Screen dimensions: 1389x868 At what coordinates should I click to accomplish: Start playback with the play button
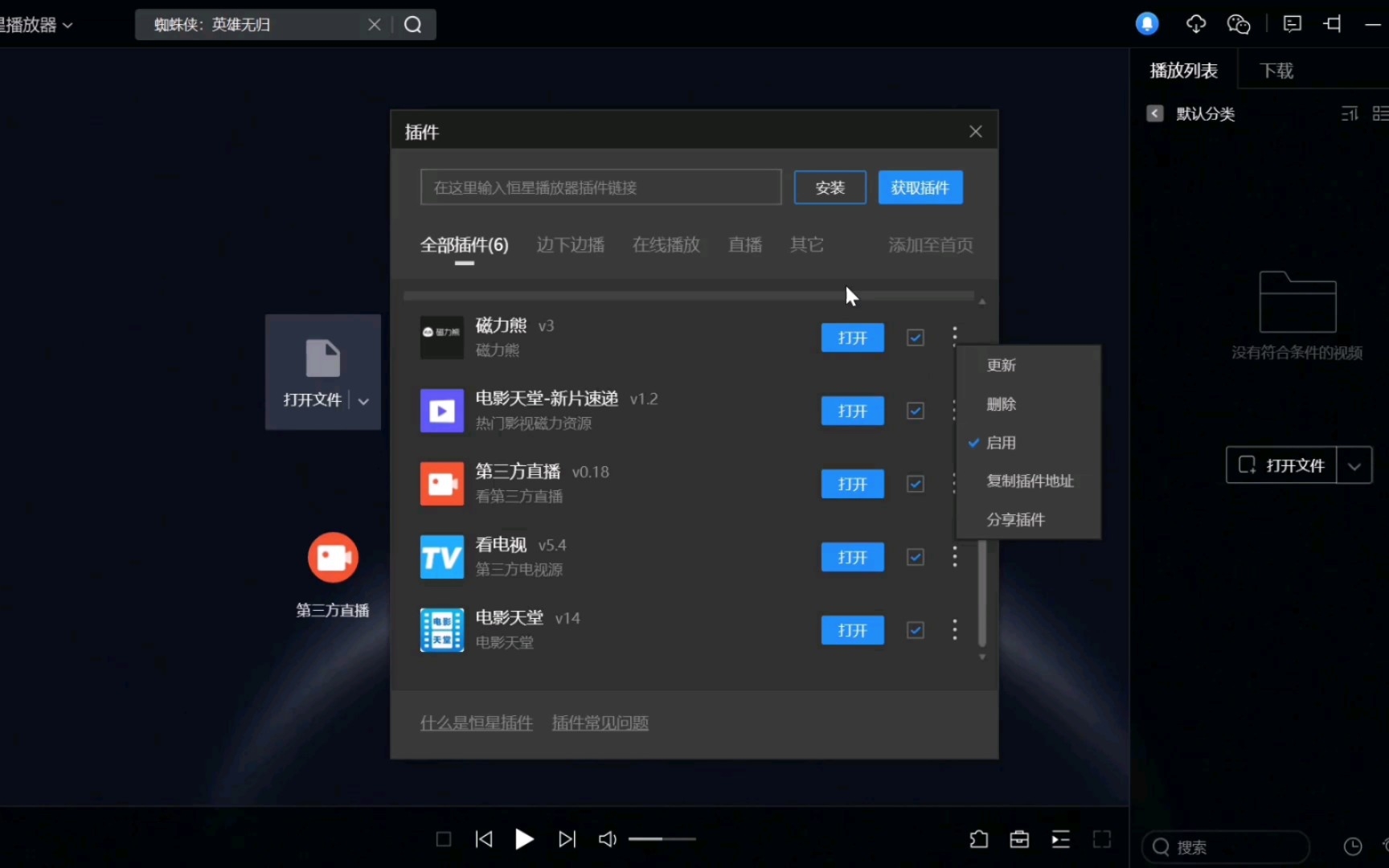pos(524,839)
